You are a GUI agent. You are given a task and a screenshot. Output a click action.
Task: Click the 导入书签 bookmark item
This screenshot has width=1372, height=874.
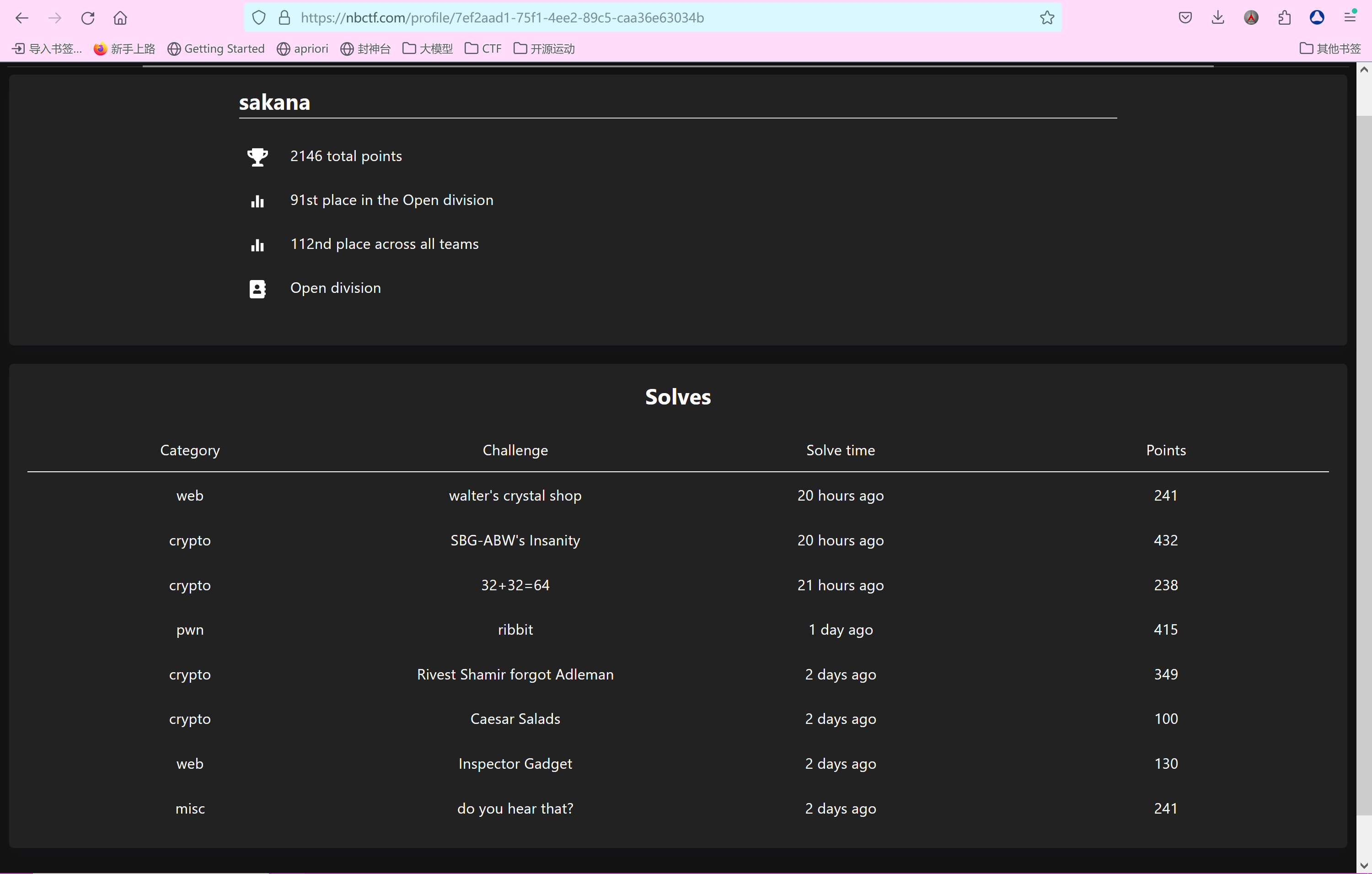(47, 49)
